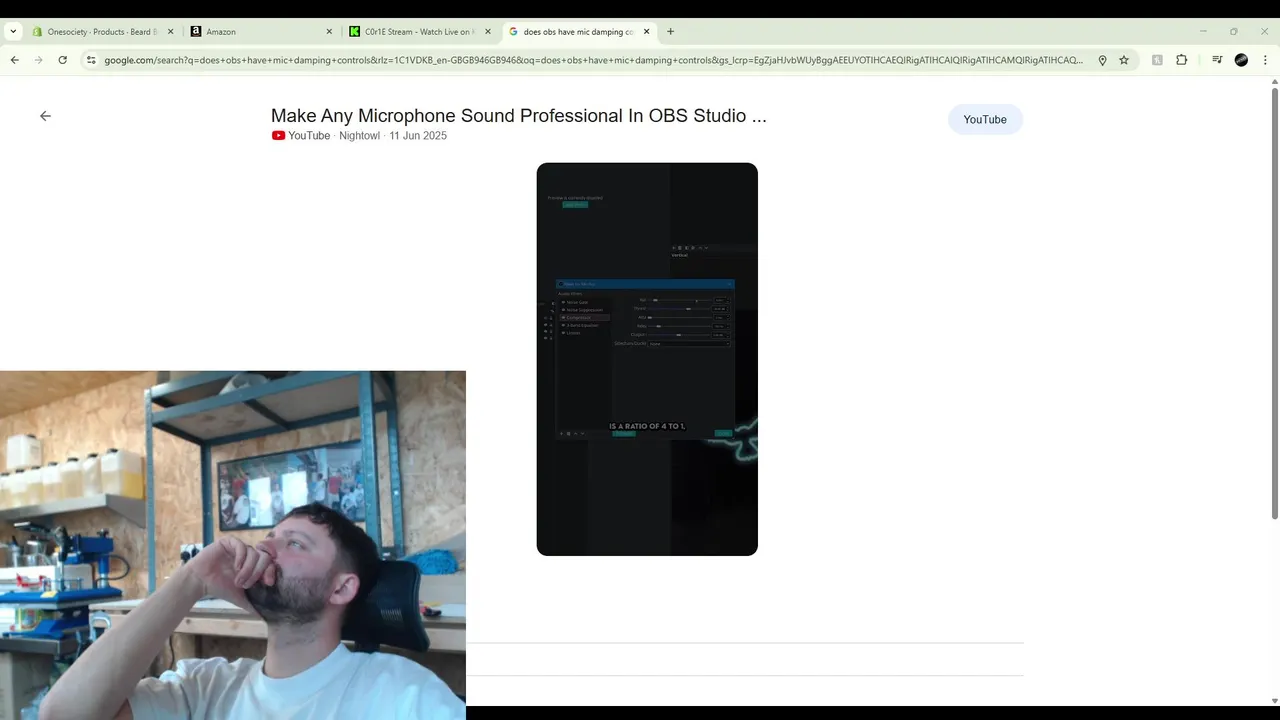The image size is (1280, 720).
Task: Return to results with the back arrow
Action: pyautogui.click(x=45, y=116)
